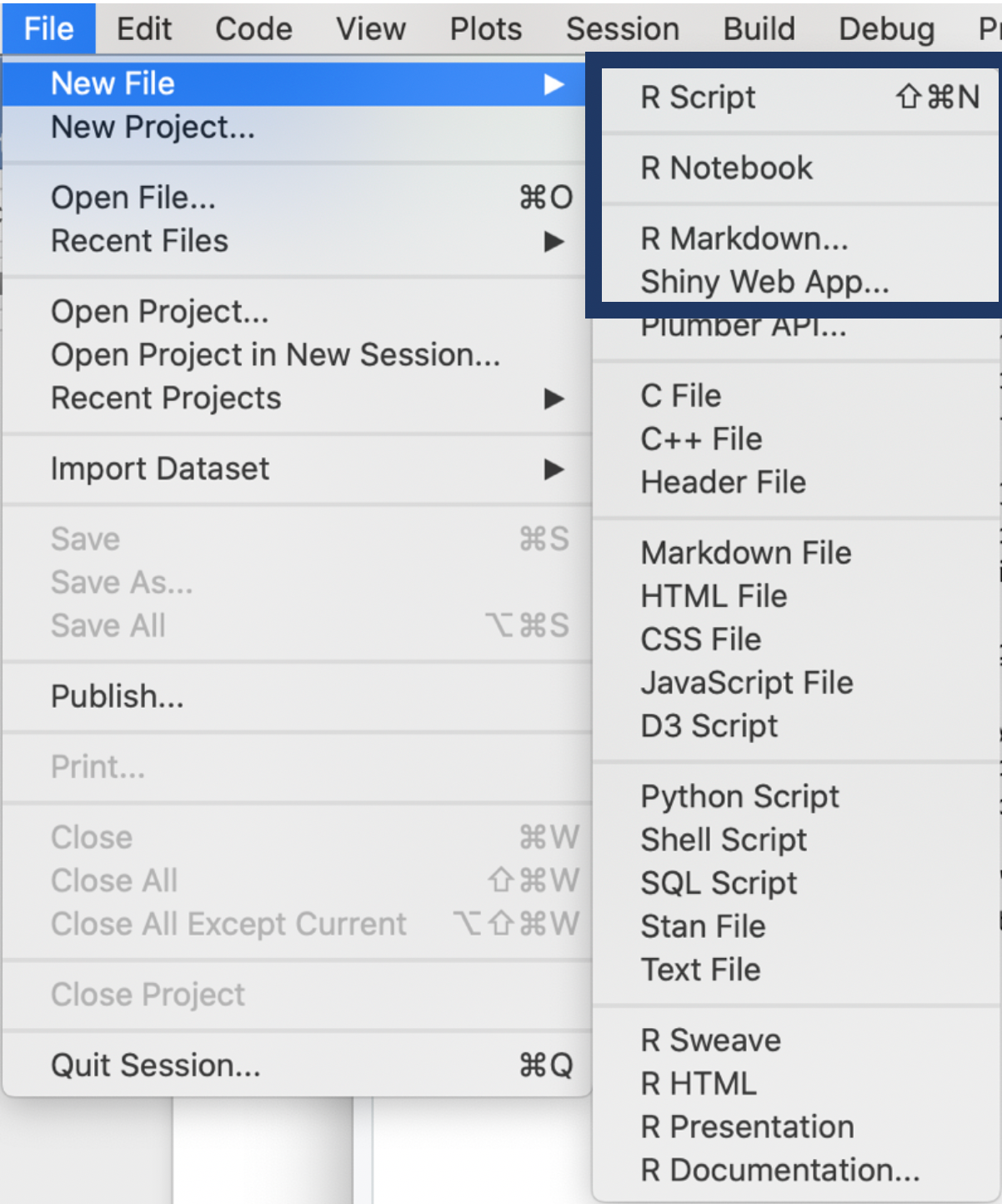Choose D3 Script file type
Viewport: 1002px width, 1204px height.
709,726
